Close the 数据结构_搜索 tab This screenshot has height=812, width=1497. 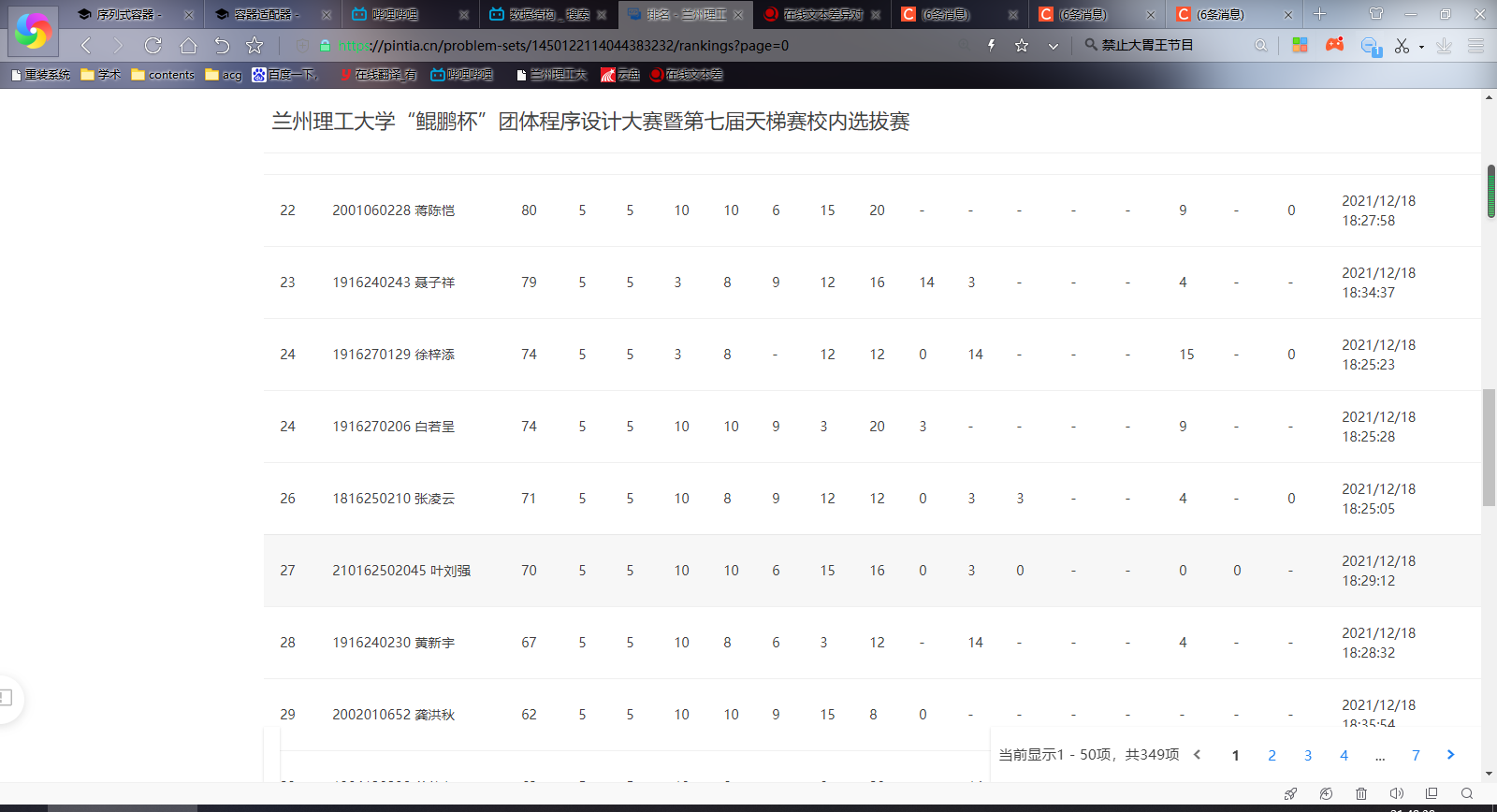click(x=602, y=15)
